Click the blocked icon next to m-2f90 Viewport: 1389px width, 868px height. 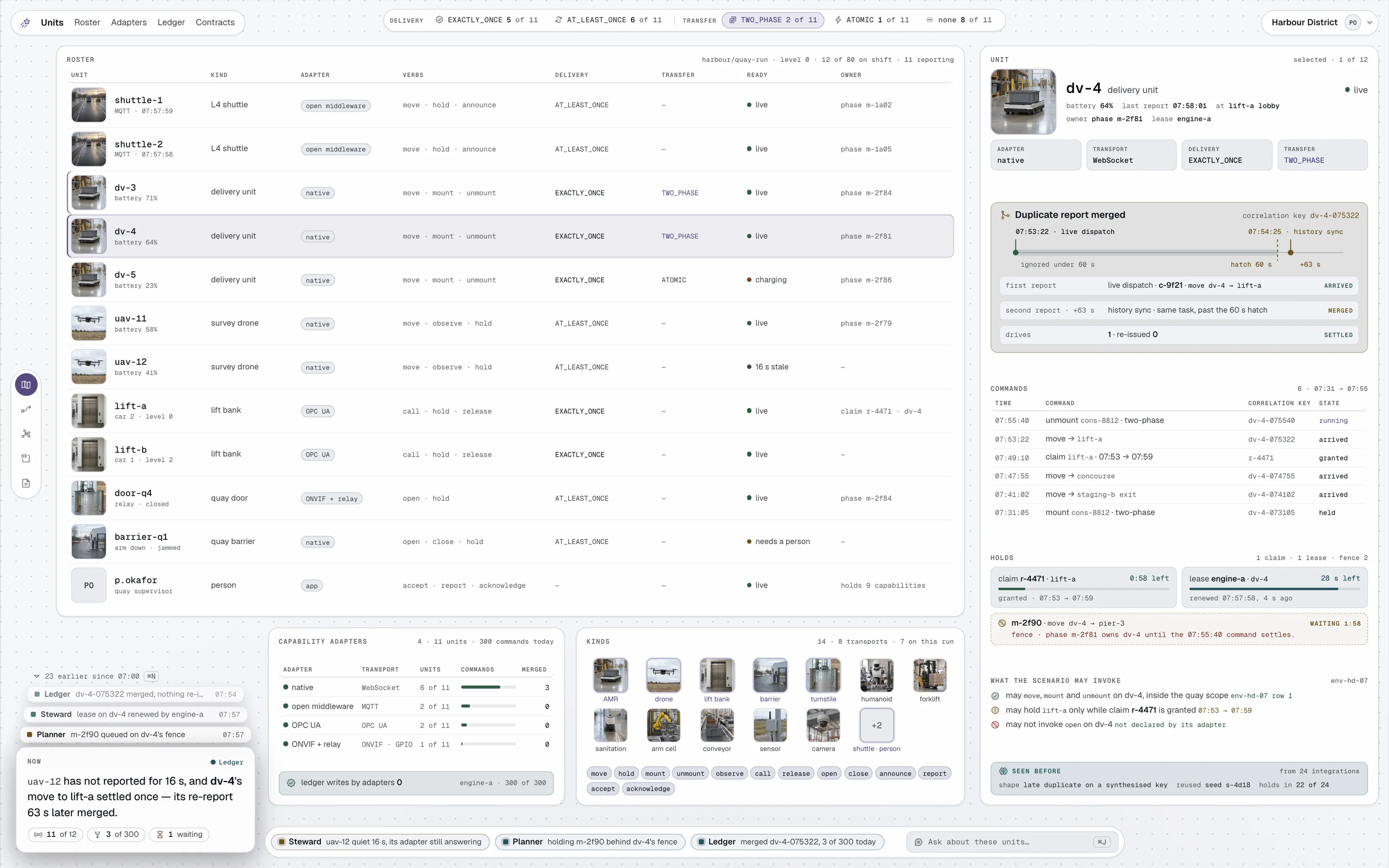(1002, 623)
